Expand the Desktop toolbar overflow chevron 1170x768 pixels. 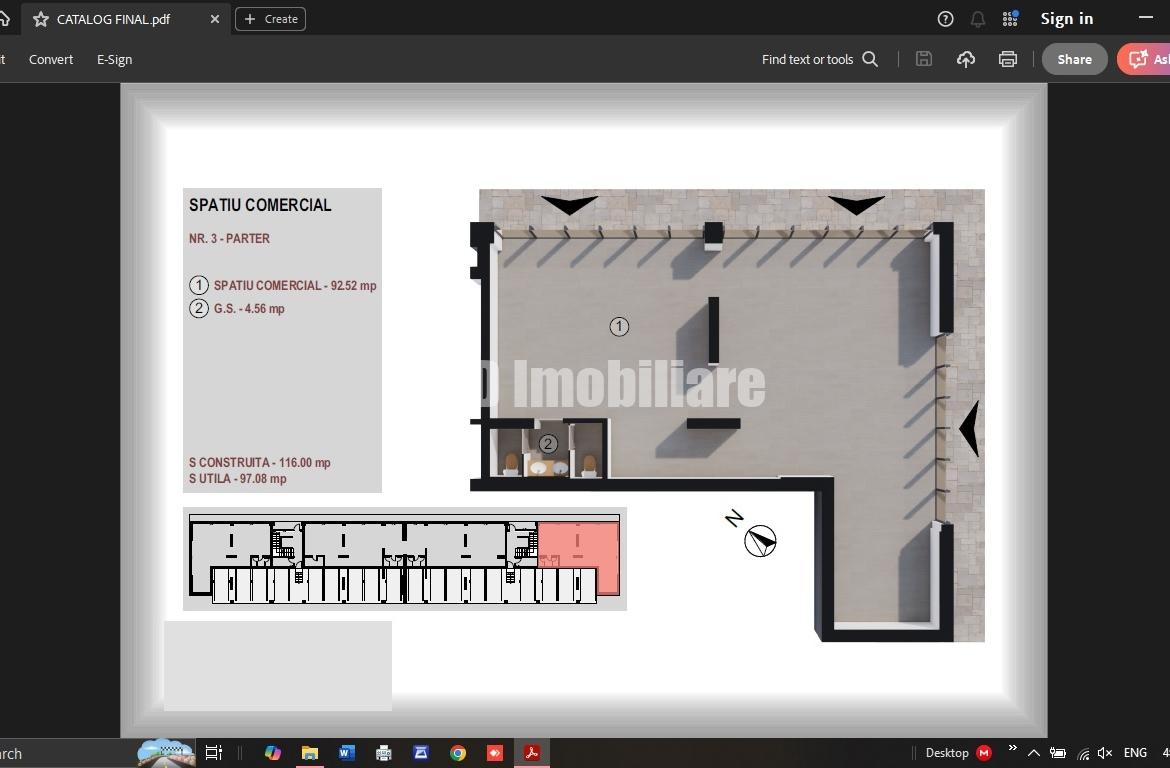click(1012, 748)
